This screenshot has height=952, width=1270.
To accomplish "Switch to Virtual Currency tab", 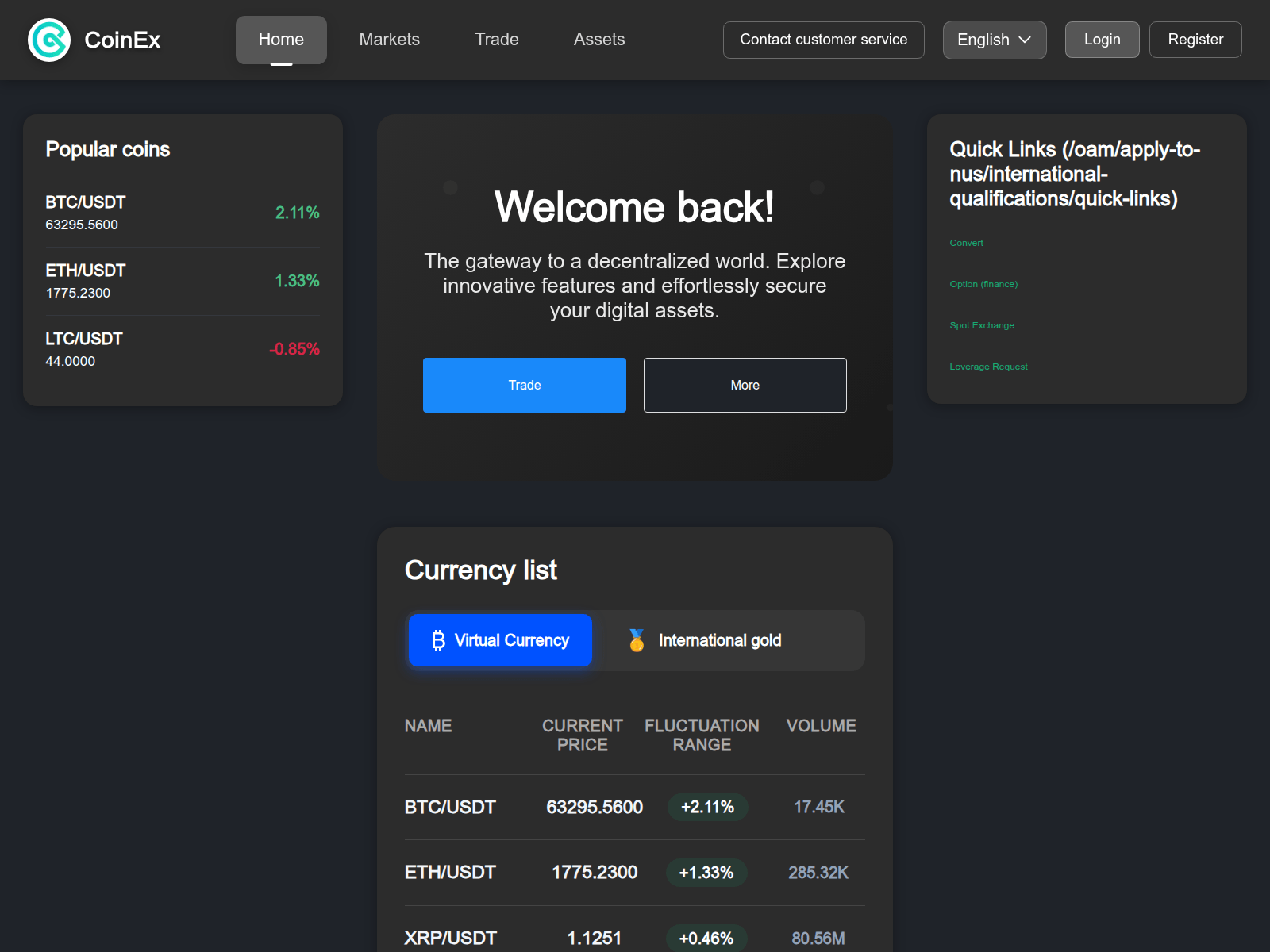I will coord(500,640).
